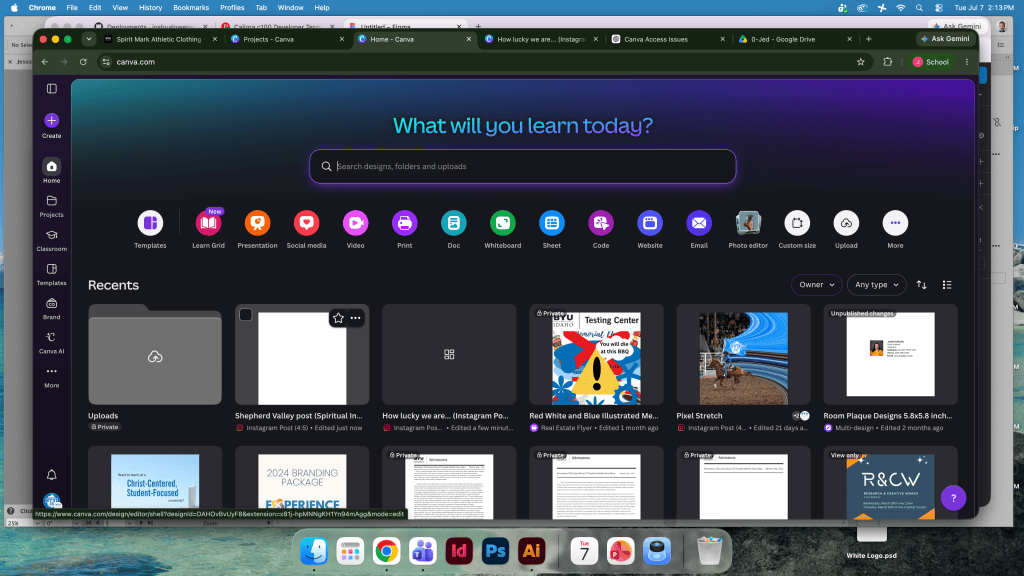
Task: Star the Shepherd Valley post design
Action: point(338,318)
